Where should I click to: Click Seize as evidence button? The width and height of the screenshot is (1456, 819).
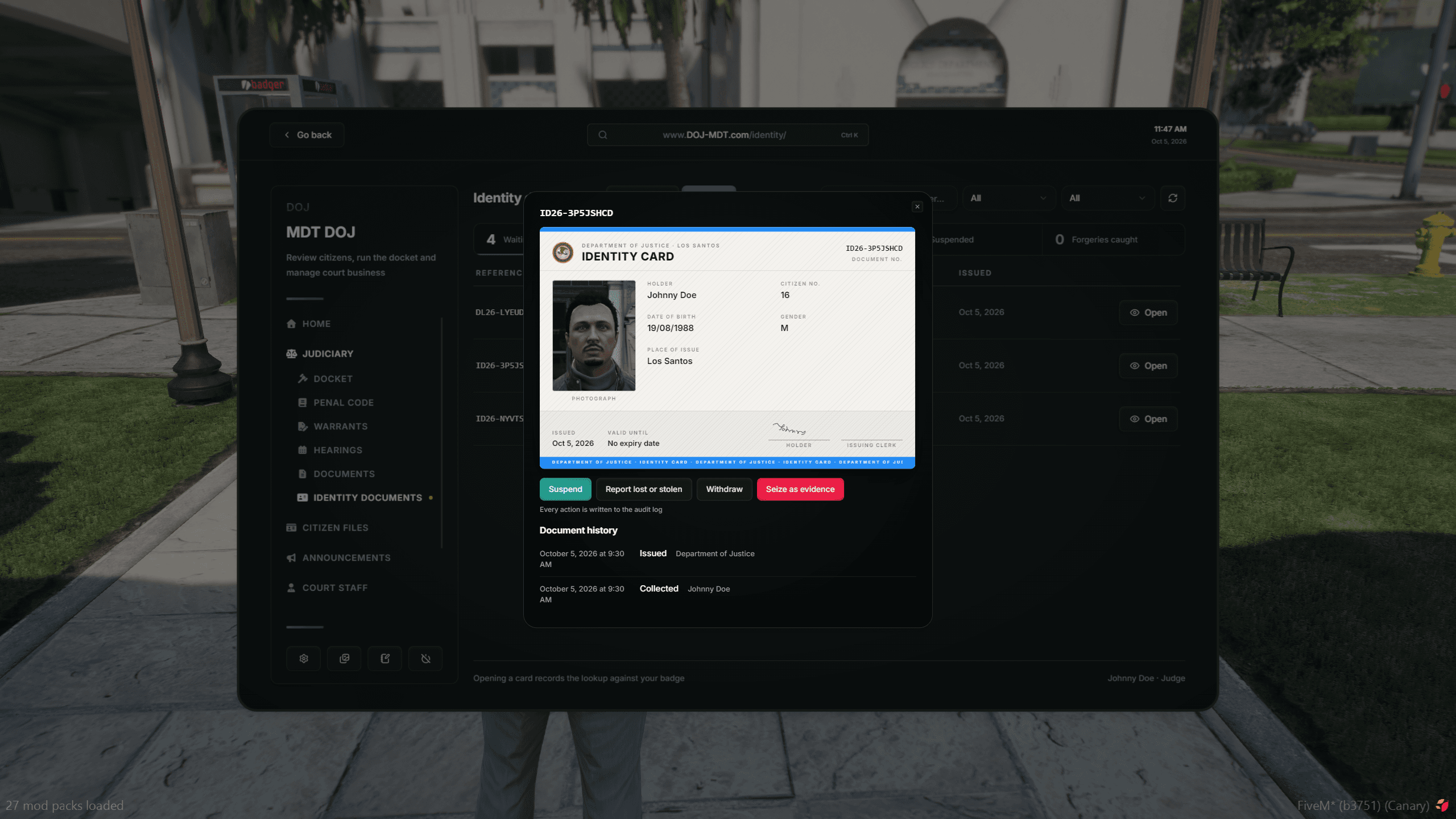tap(800, 489)
